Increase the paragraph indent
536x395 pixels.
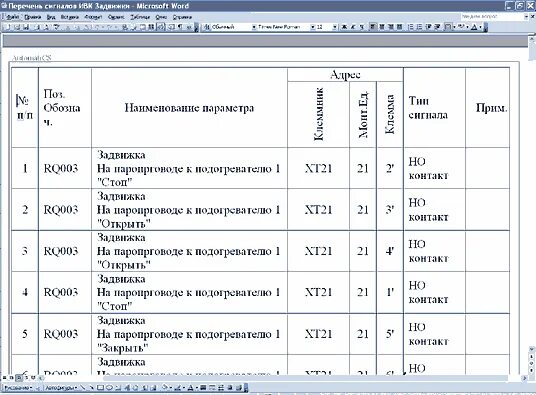(437, 27)
